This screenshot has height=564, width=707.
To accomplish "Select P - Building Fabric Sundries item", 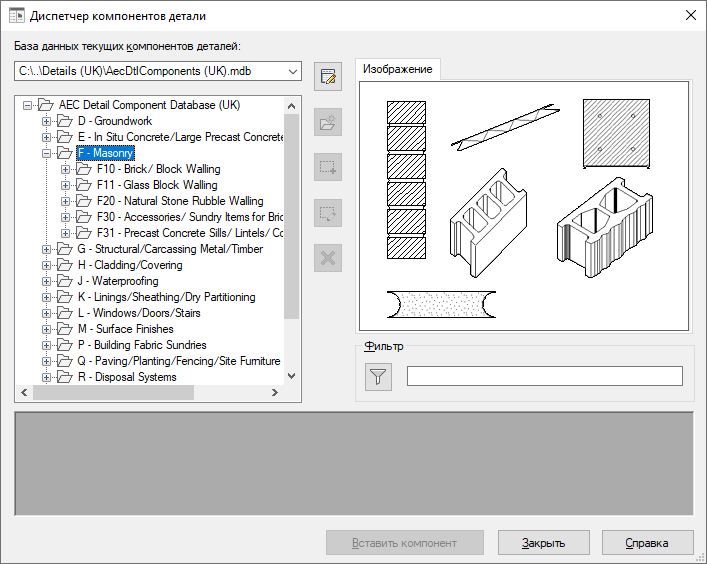I will [x=142, y=345].
